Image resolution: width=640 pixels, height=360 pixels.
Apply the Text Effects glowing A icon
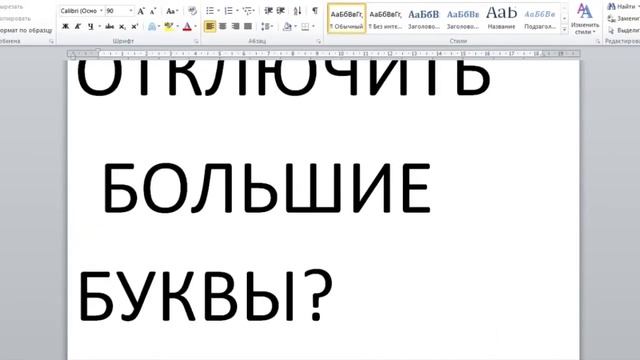point(152,27)
